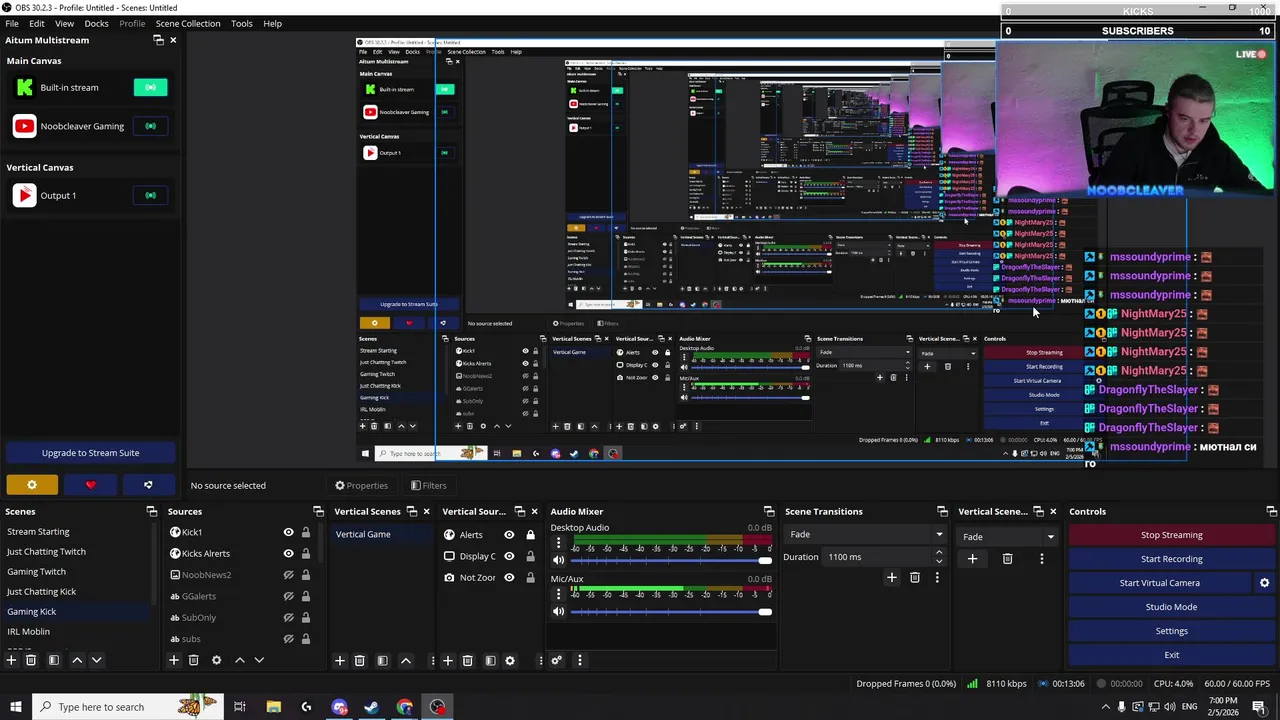Adjust Desktop Audio volume slider

pyautogui.click(x=672, y=560)
